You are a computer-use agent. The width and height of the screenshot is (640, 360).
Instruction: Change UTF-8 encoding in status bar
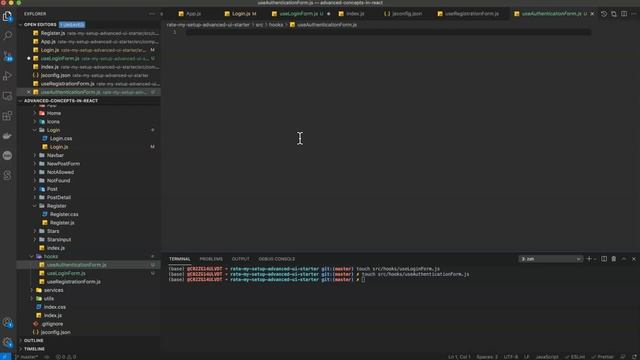[x=510, y=357]
